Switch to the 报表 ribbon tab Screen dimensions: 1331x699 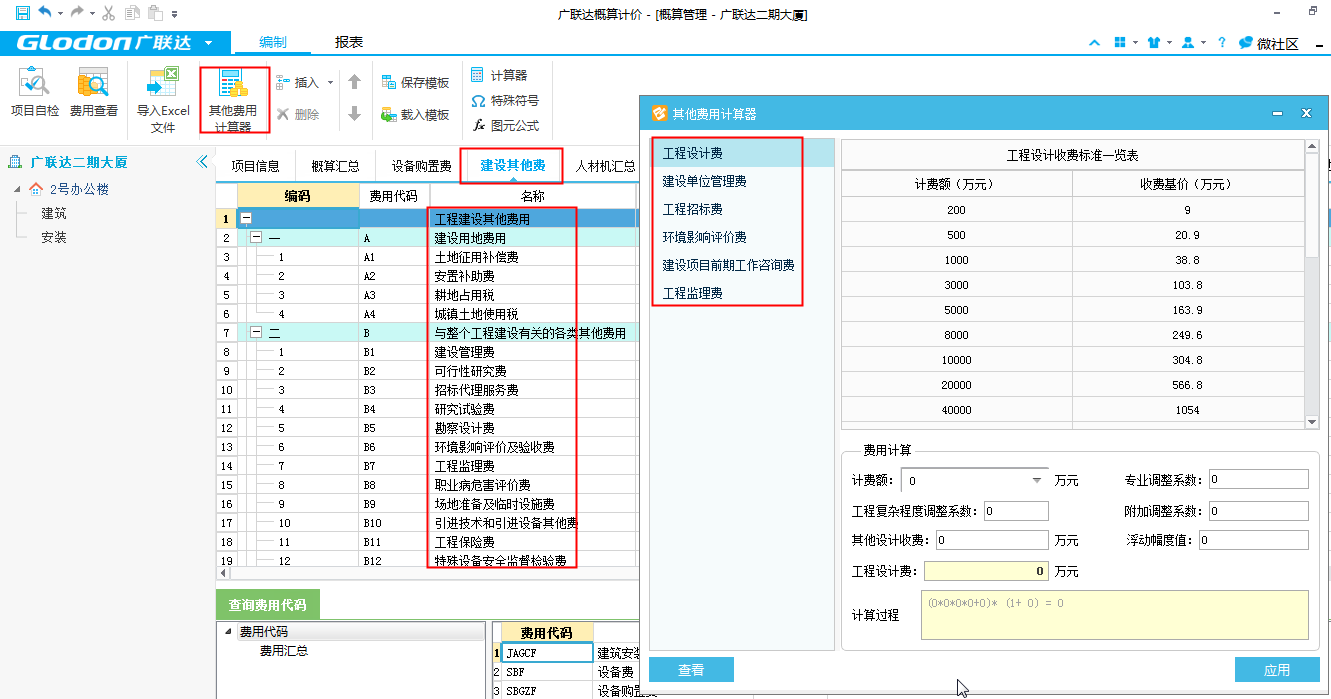click(349, 42)
